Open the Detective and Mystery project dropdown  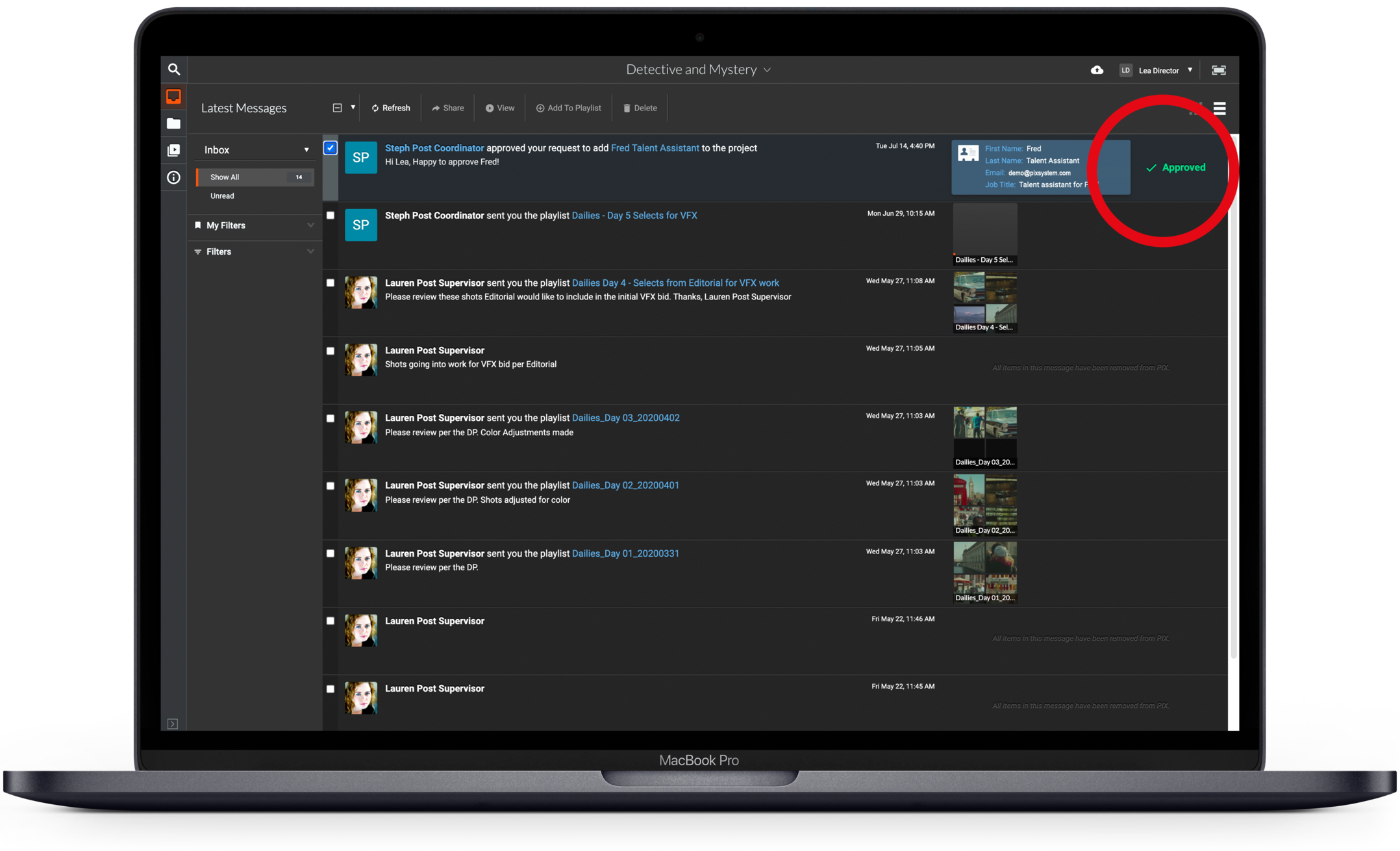pyautogui.click(x=699, y=70)
